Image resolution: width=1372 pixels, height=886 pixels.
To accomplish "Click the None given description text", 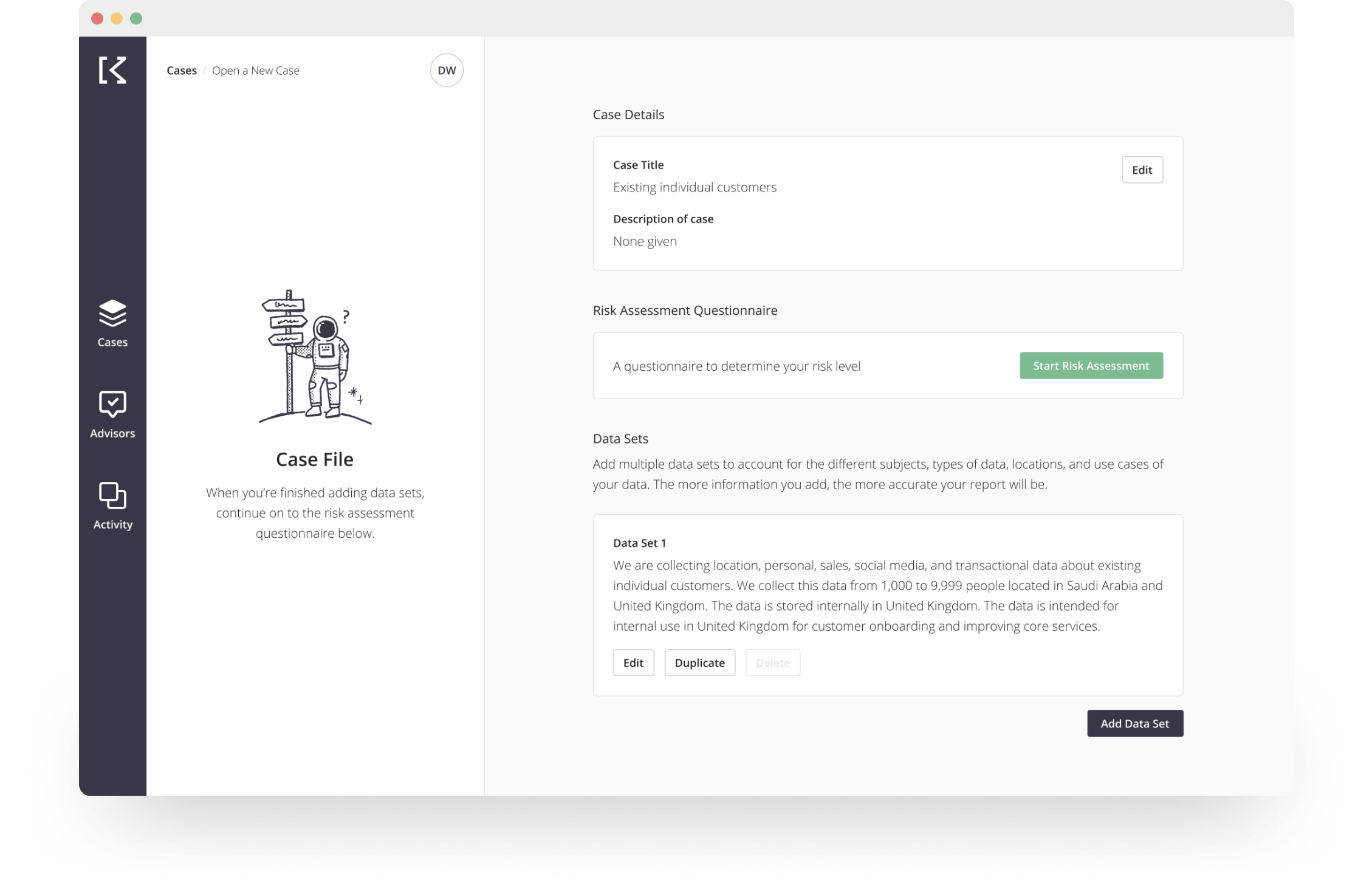I will click(x=645, y=241).
